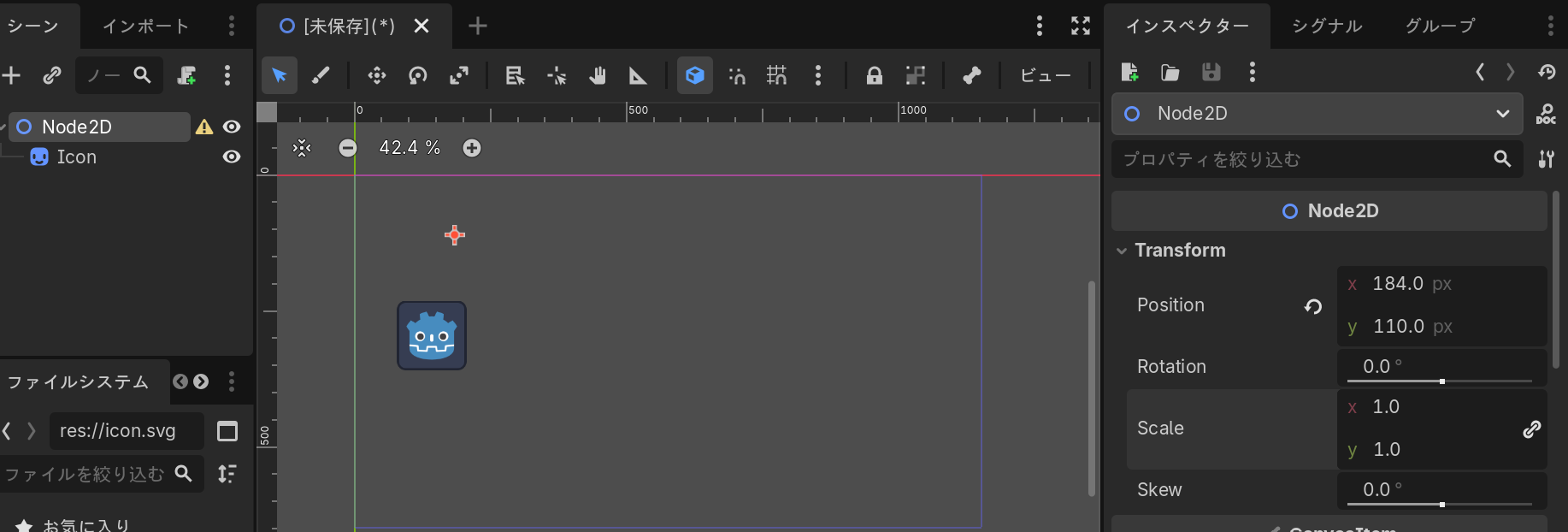Activate the Rotate Mode tool
1568x532 pixels.
pos(418,75)
